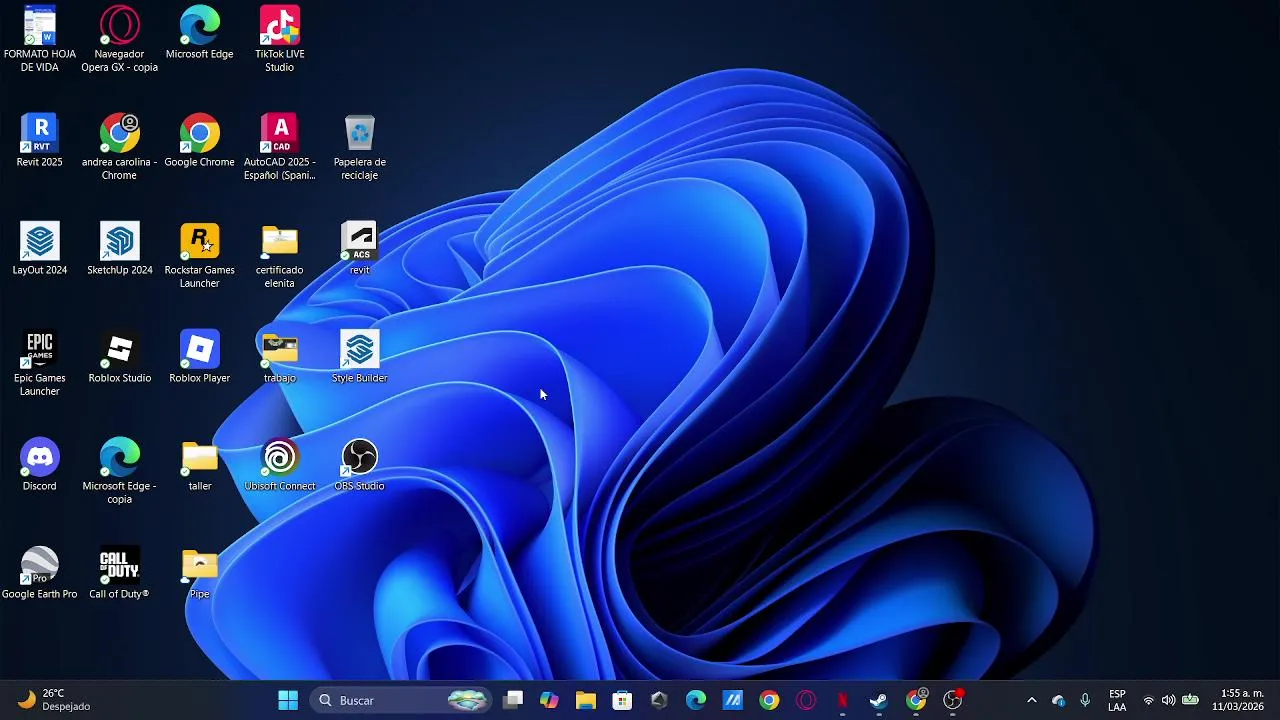Expand the hidden system tray icons chevron
Image resolution: width=1280 pixels, height=720 pixels.
pos(1032,700)
